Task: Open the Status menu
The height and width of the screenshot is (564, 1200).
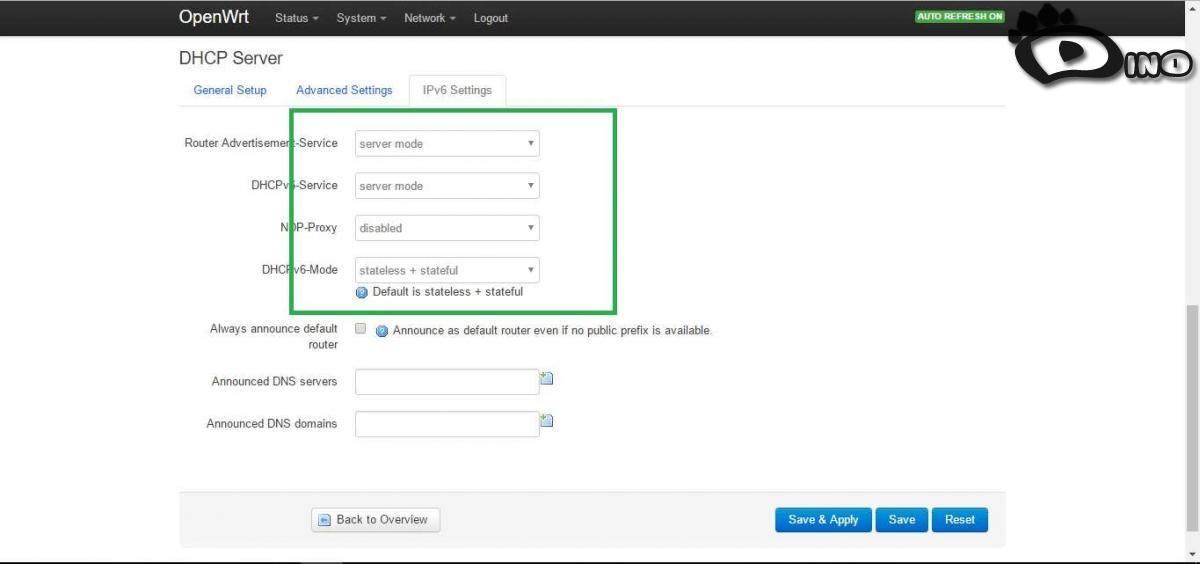Action: coord(297,18)
